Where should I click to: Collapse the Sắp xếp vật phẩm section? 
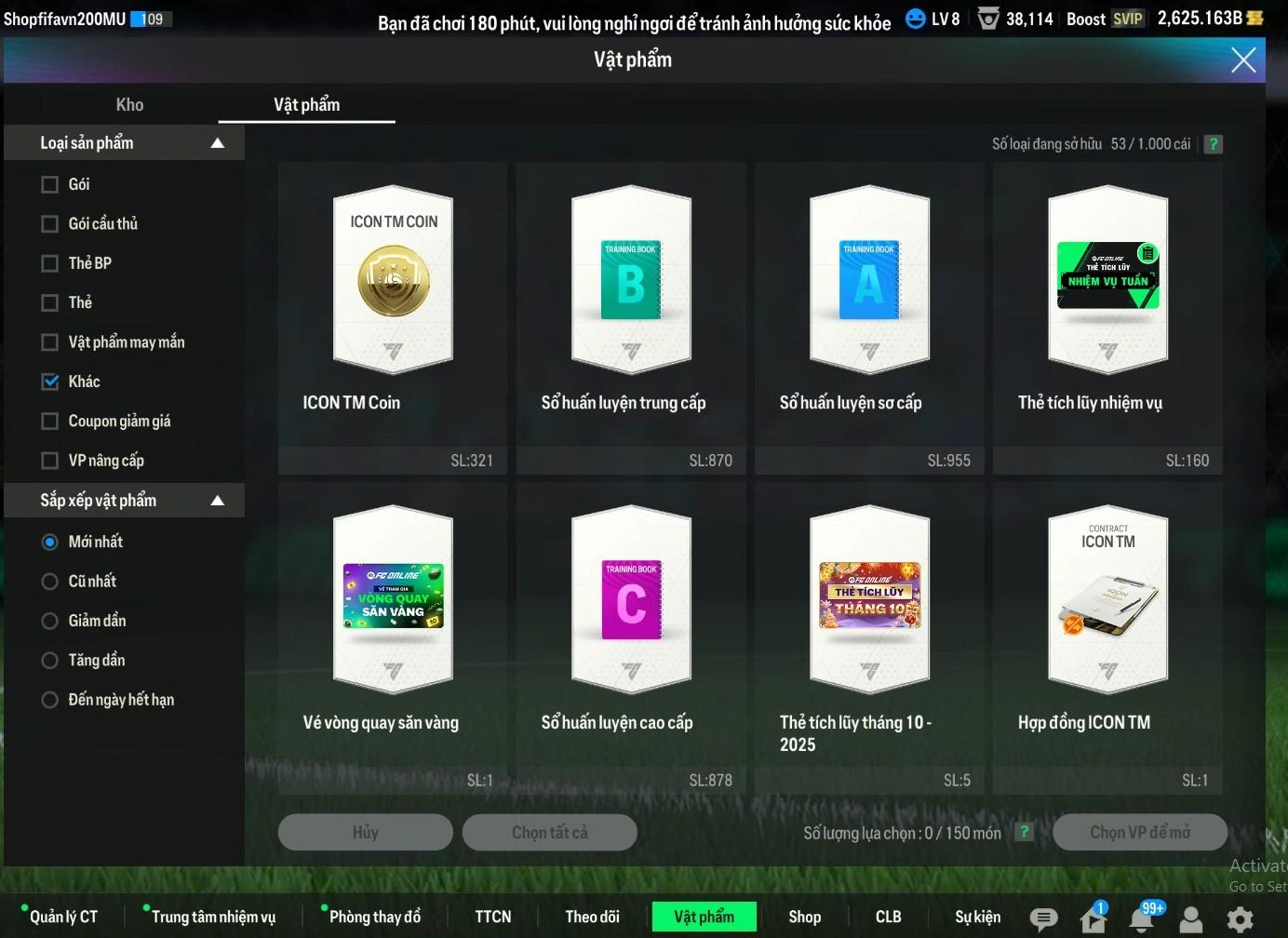(218, 501)
